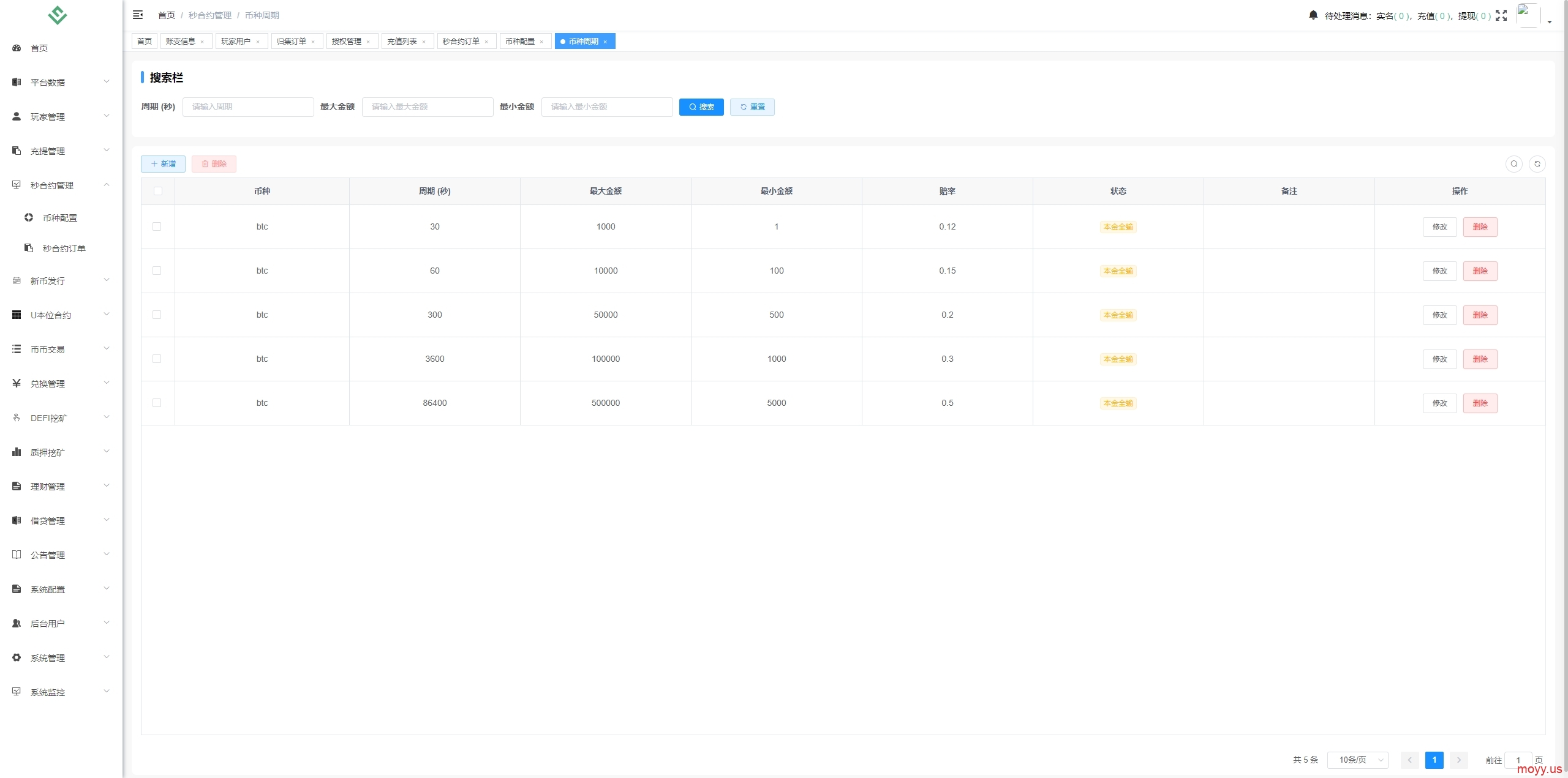The height and width of the screenshot is (778, 1568).
Task: Click 修改 for the period 3600 row
Action: tap(1439, 359)
